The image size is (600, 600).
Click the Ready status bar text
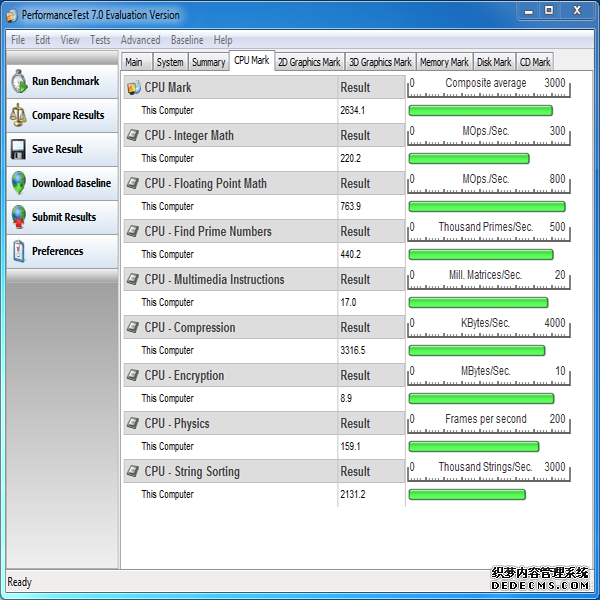click(20, 582)
